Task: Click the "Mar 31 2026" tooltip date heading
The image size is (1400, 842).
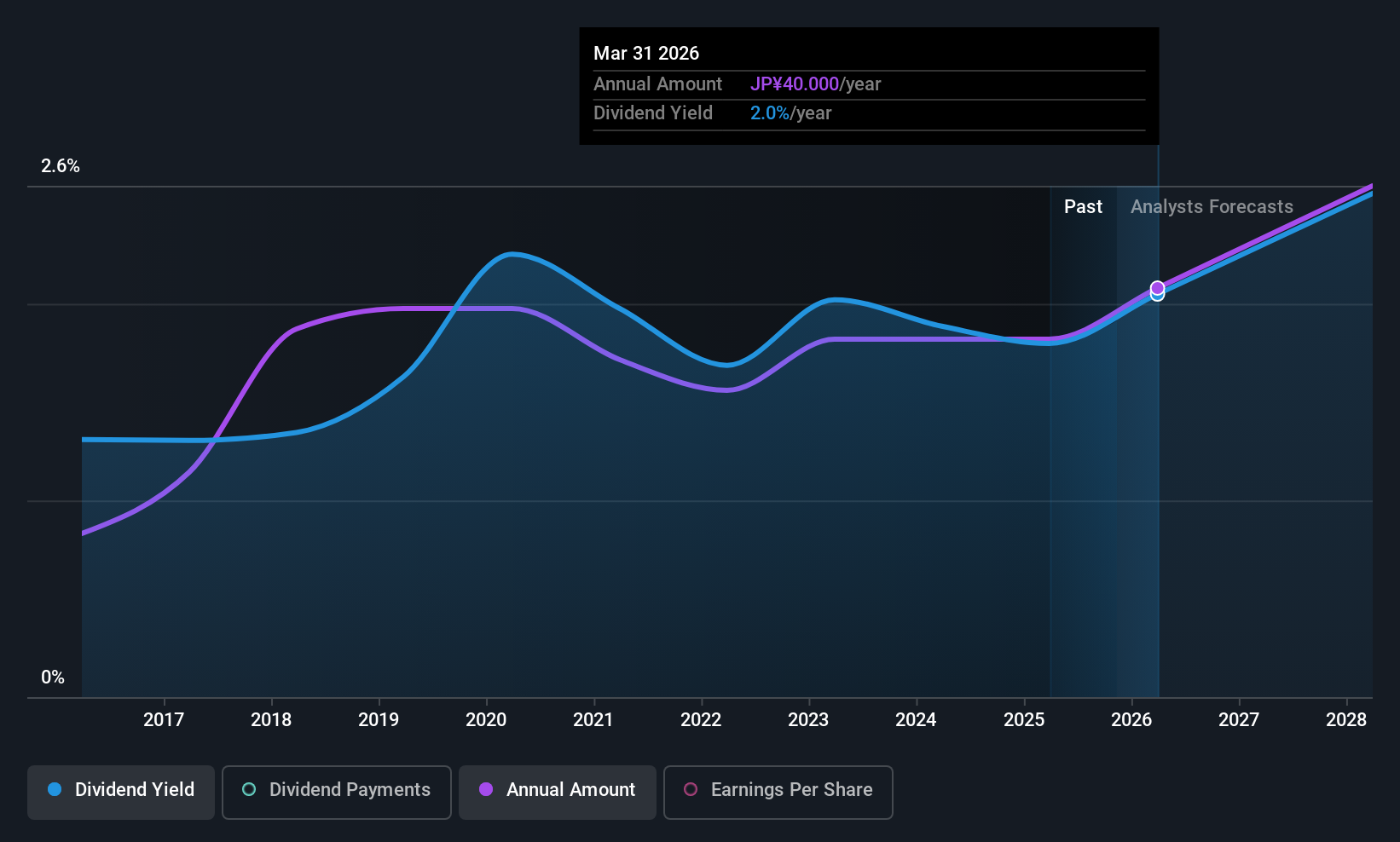Action: (x=646, y=54)
